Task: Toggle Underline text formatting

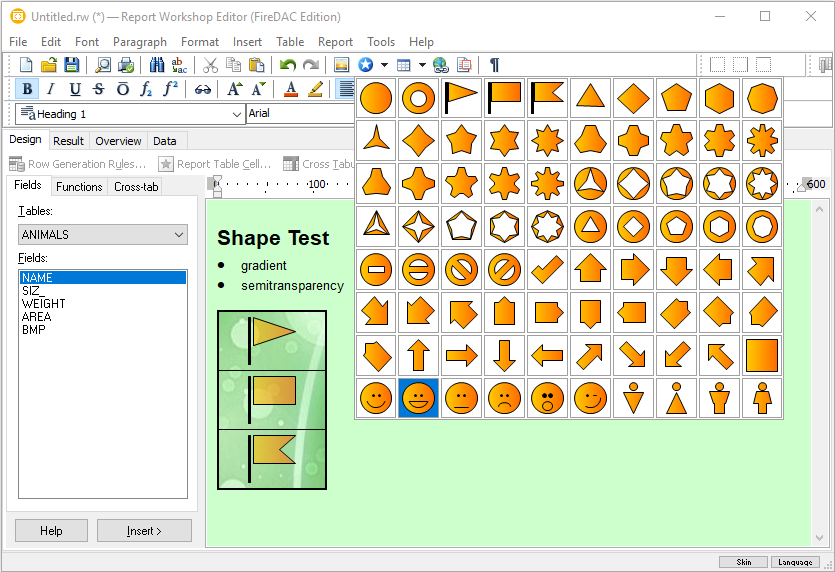Action: (x=74, y=89)
